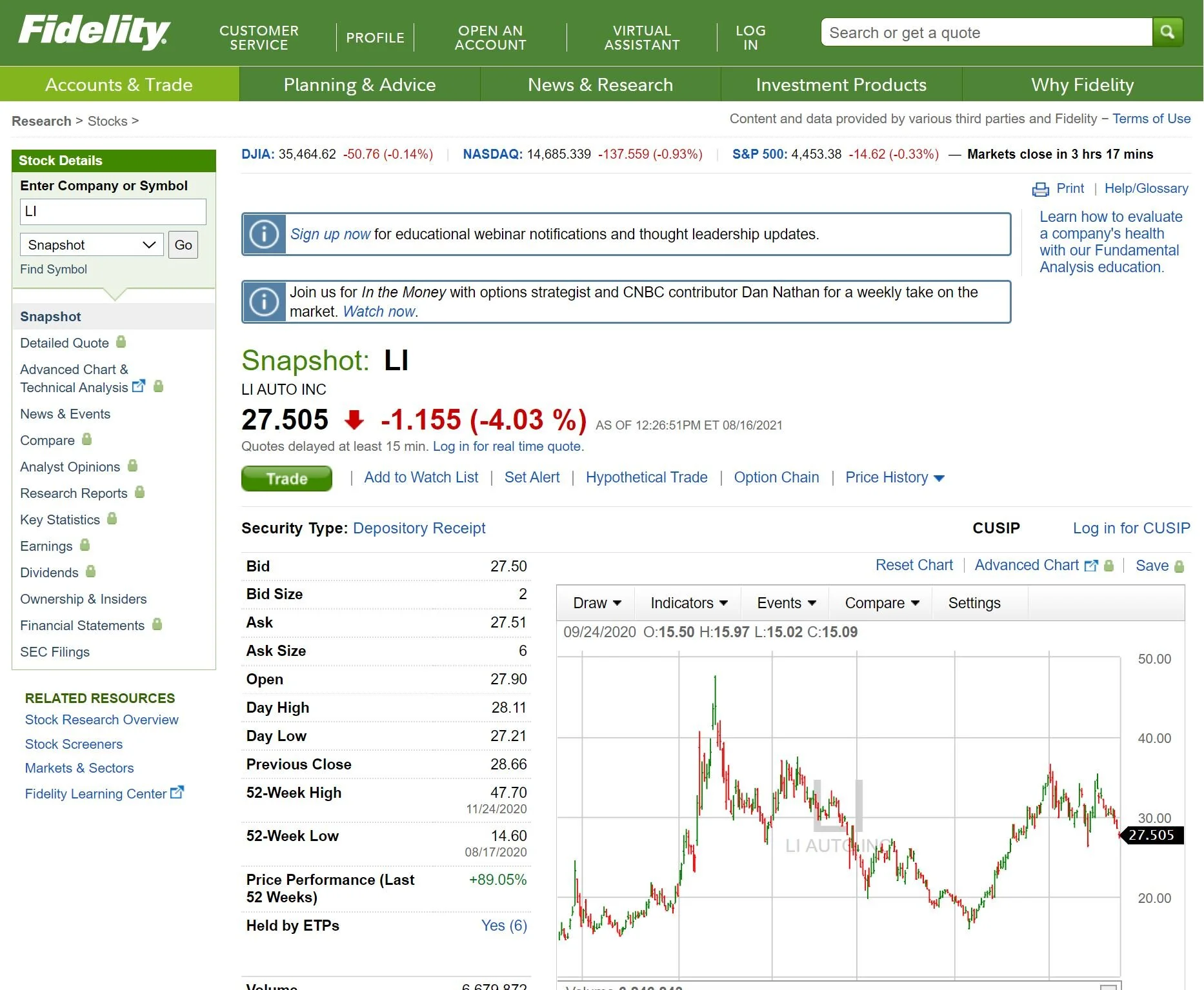
Task: Click the Watch now link
Action: click(x=379, y=312)
